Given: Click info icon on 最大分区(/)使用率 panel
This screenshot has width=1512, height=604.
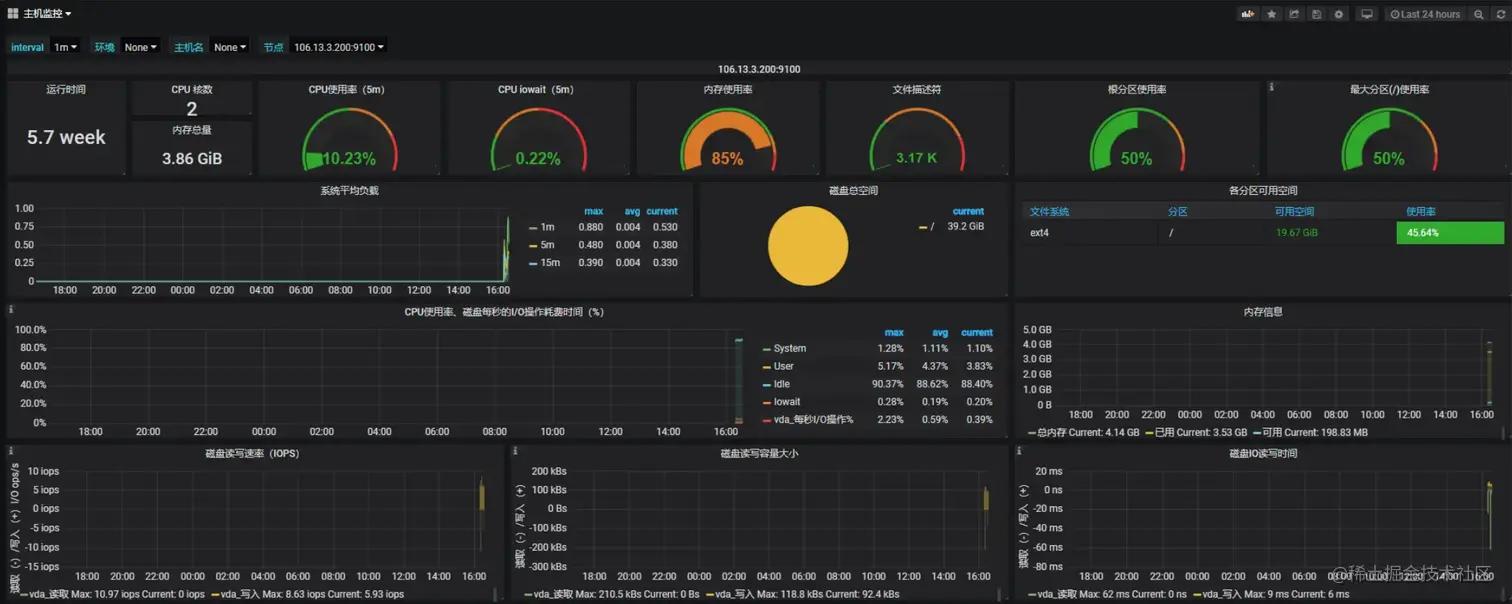Looking at the screenshot, I should 1271,87.
